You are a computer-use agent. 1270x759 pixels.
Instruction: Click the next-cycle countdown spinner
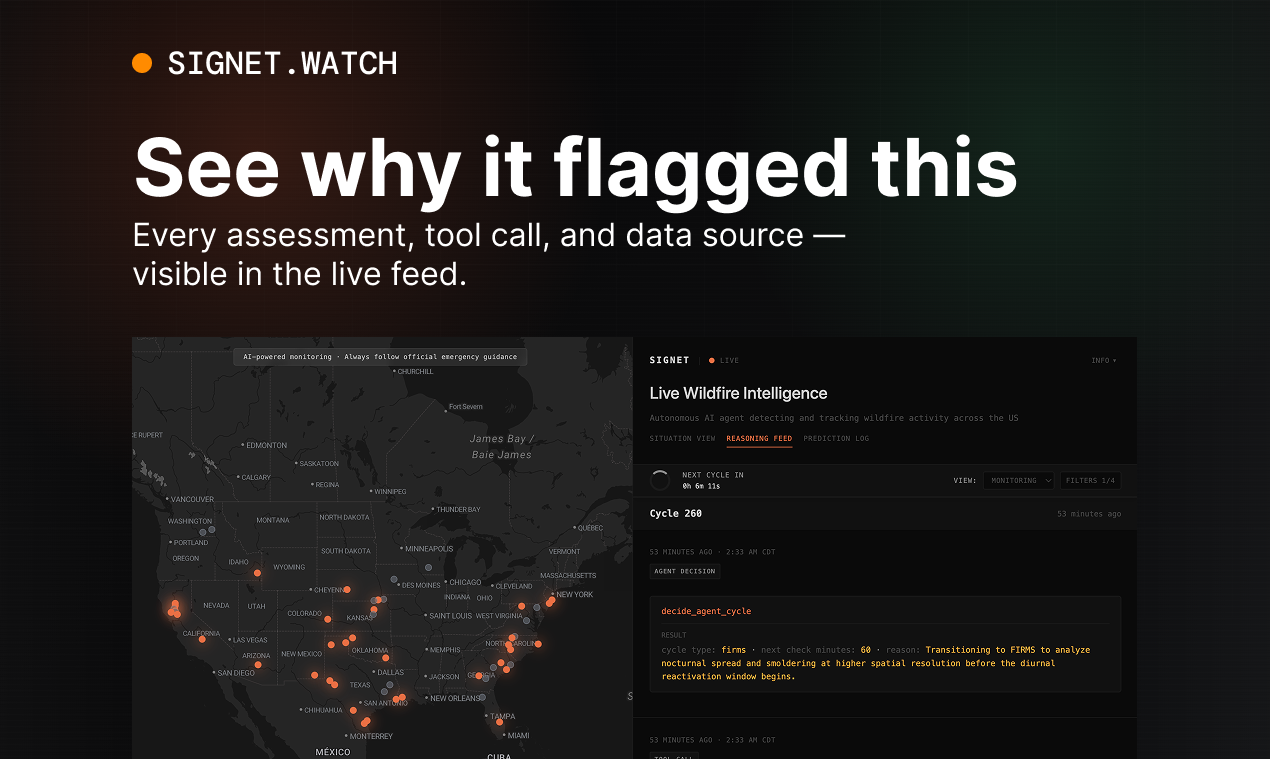(x=660, y=480)
